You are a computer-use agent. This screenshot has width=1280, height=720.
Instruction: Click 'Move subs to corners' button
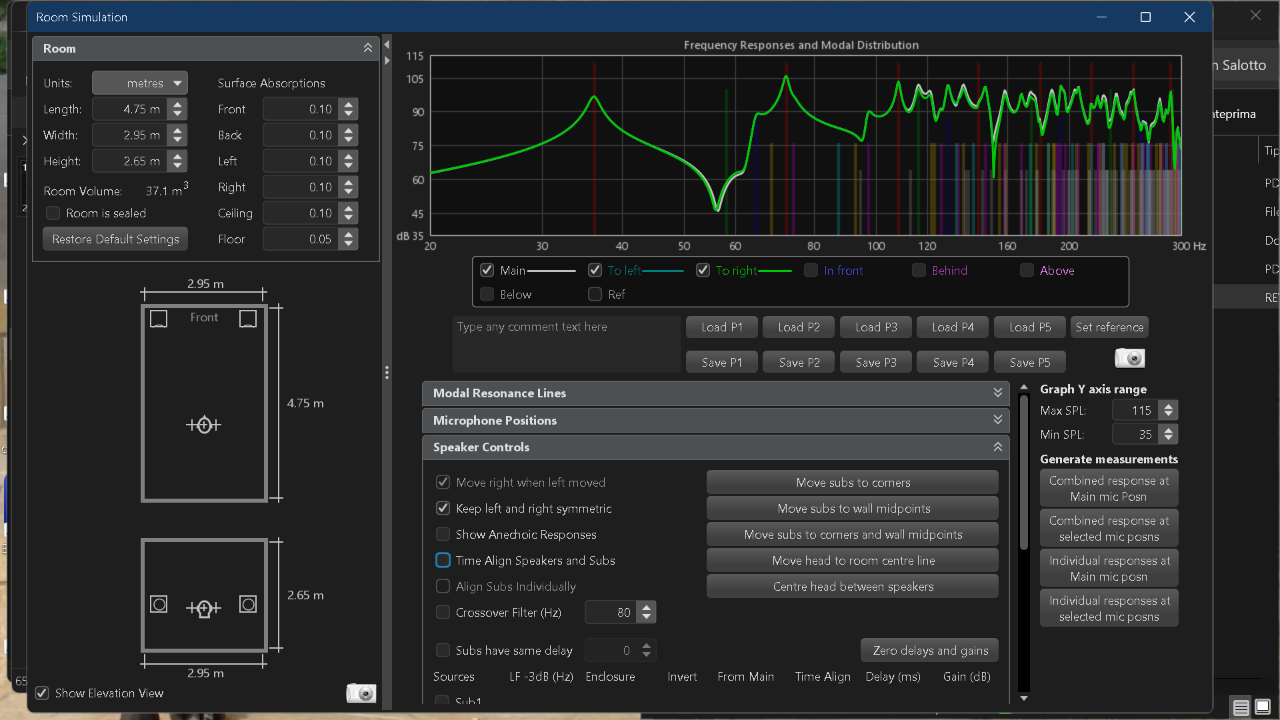point(853,482)
